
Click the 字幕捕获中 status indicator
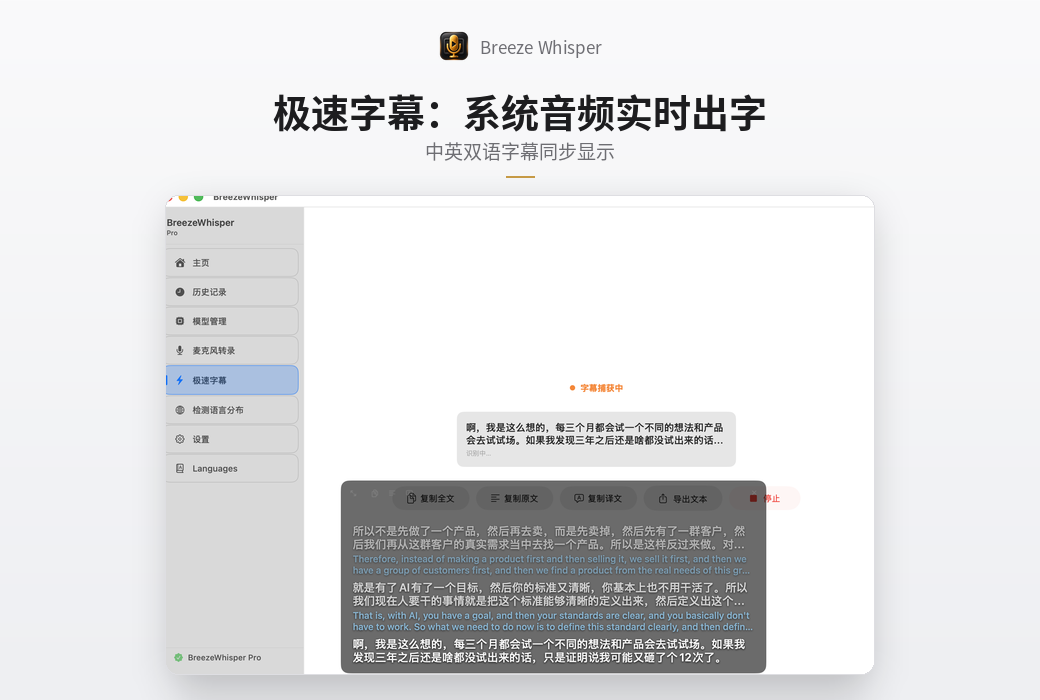tap(596, 388)
